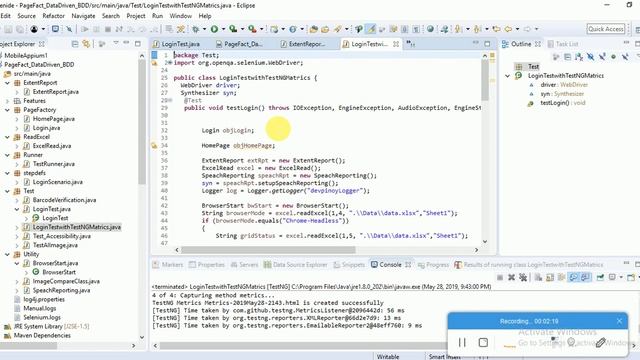Open the Markers tab
This screenshot has width=640, height=360.
coord(167,265)
